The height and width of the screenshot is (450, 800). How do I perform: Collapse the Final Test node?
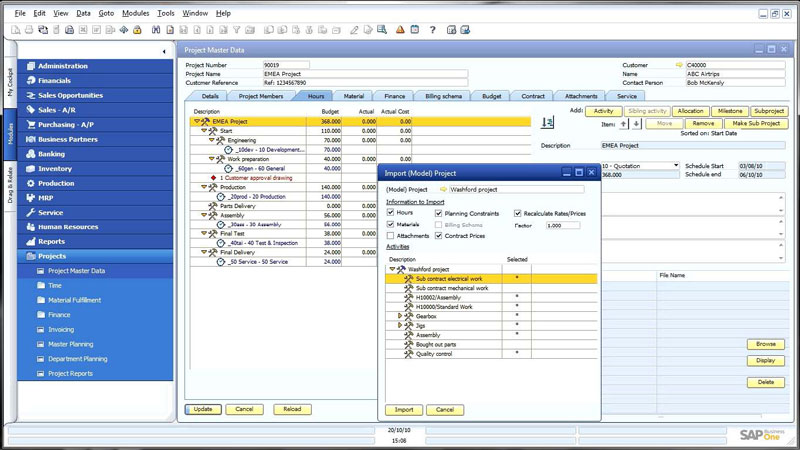[204, 233]
